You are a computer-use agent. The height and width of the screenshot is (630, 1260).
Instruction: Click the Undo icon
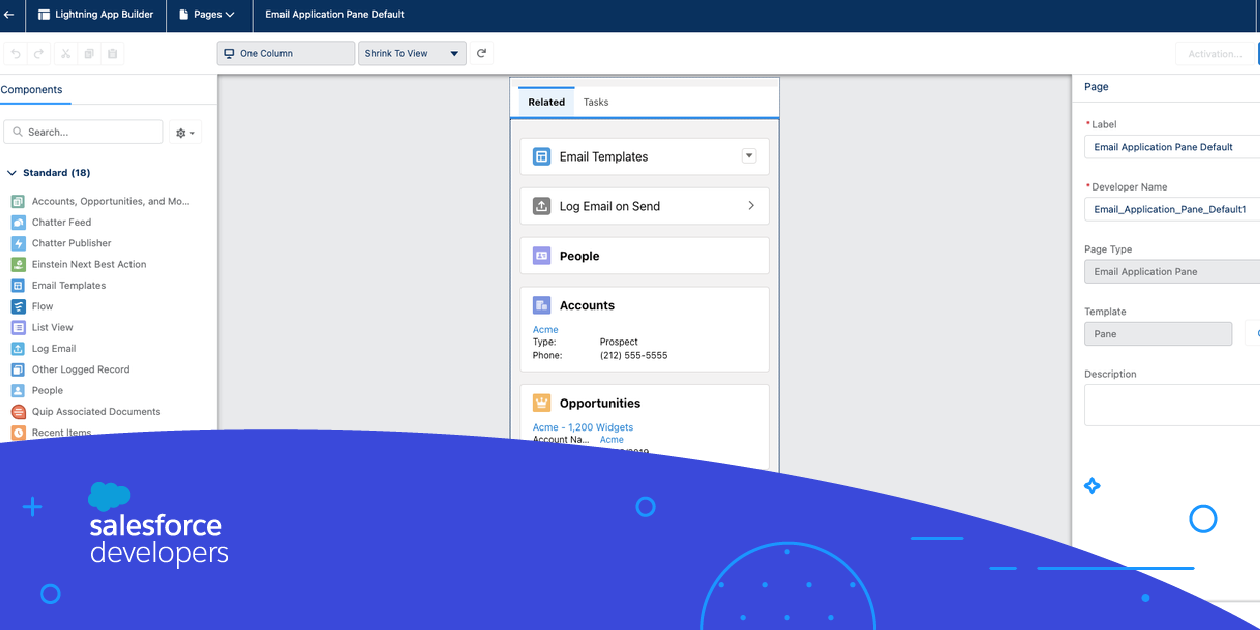(x=15, y=54)
